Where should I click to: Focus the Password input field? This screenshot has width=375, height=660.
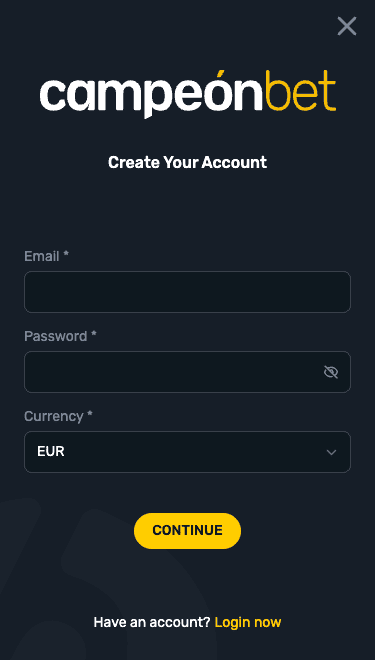187,372
